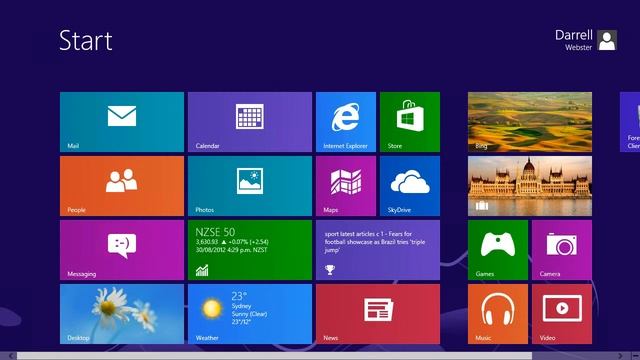The height and width of the screenshot is (360, 640).
Task: Open the Messaging tile
Action: [x=122, y=250]
